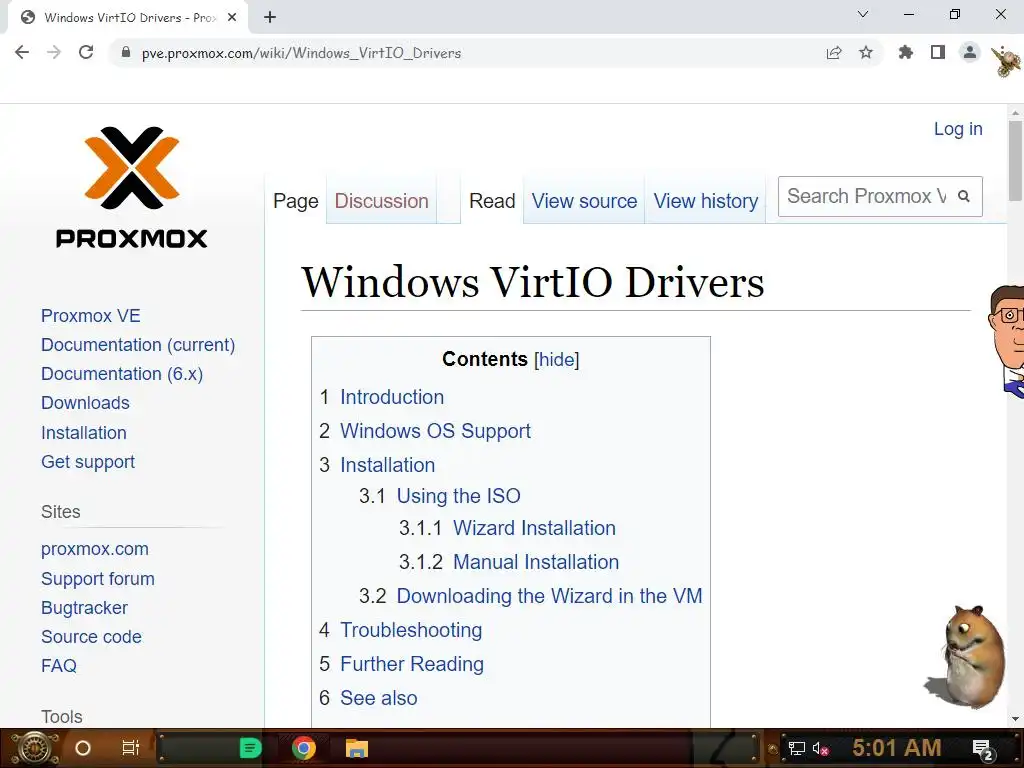Viewport: 1024px width, 768px height.
Task: Open the Source code link
Action: [x=91, y=637]
